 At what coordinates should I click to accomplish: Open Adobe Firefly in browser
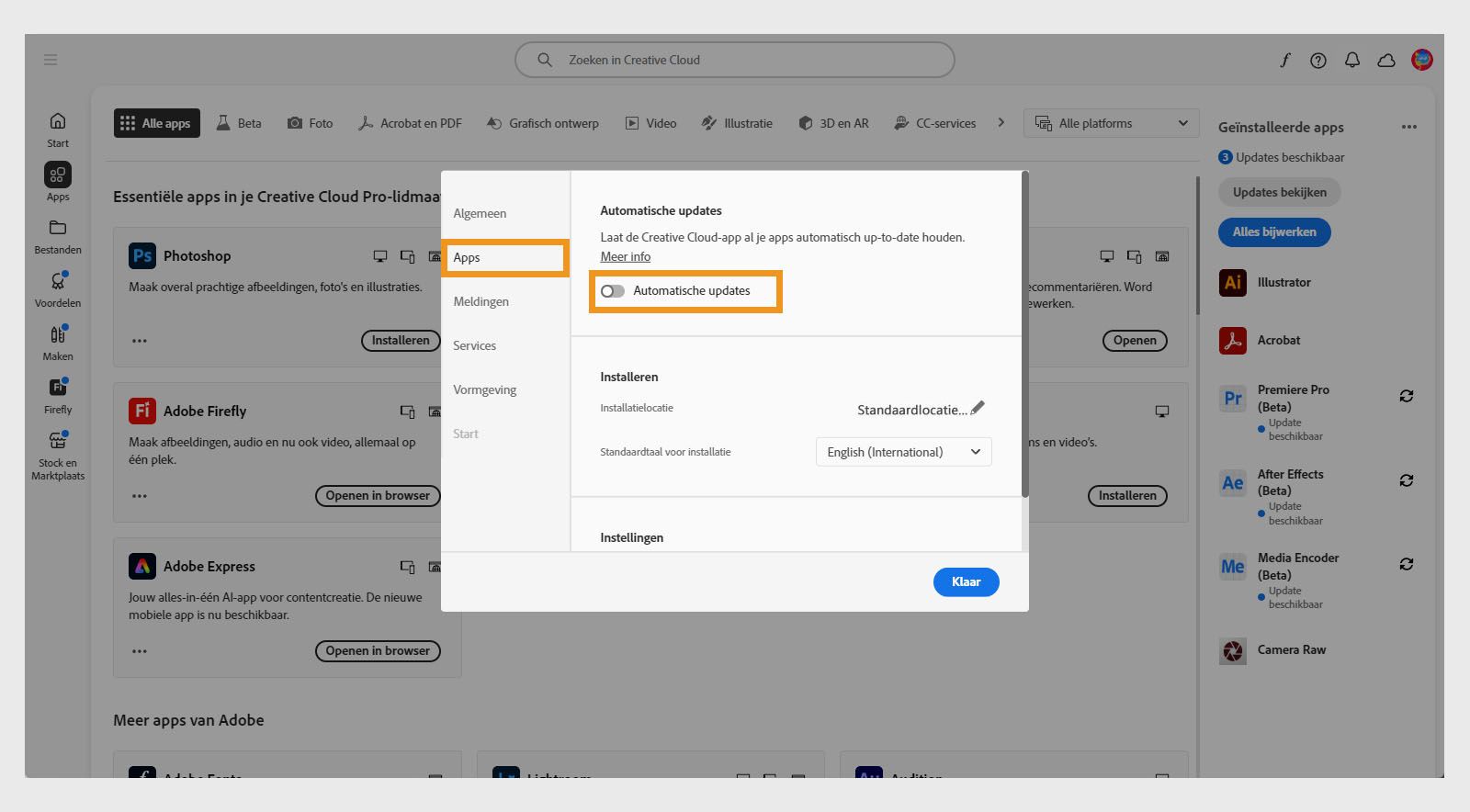coord(378,496)
